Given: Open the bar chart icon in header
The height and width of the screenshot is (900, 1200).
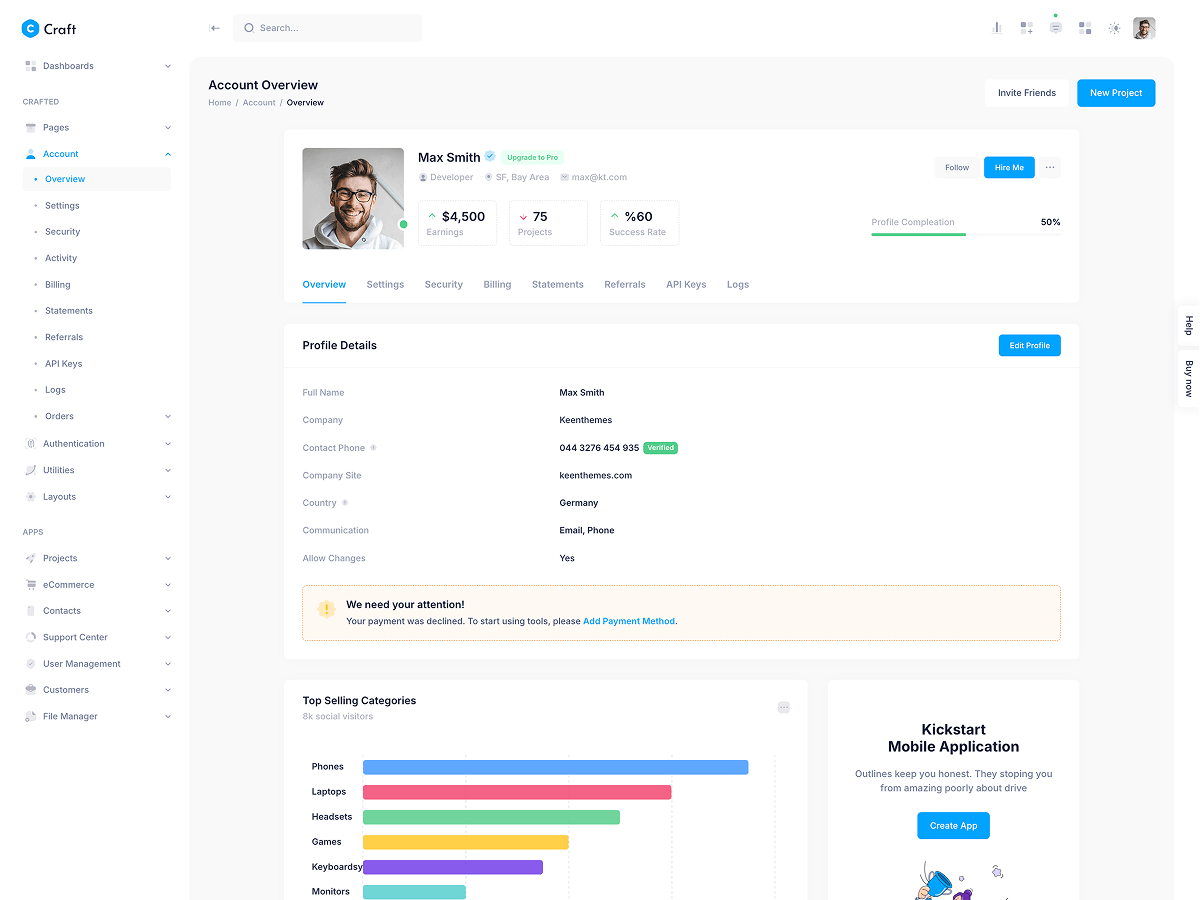Looking at the screenshot, I should pyautogui.click(x=996, y=28).
